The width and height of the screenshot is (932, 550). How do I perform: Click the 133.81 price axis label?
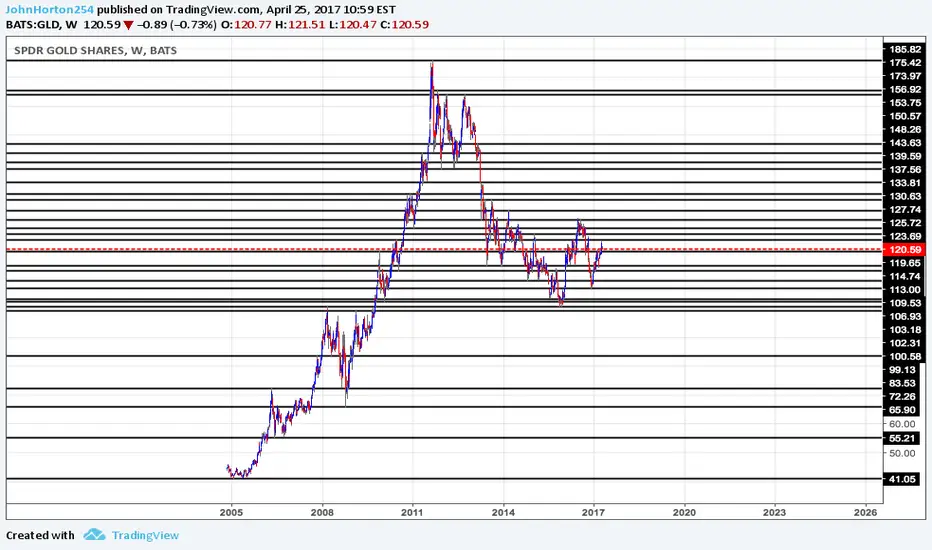pos(905,183)
